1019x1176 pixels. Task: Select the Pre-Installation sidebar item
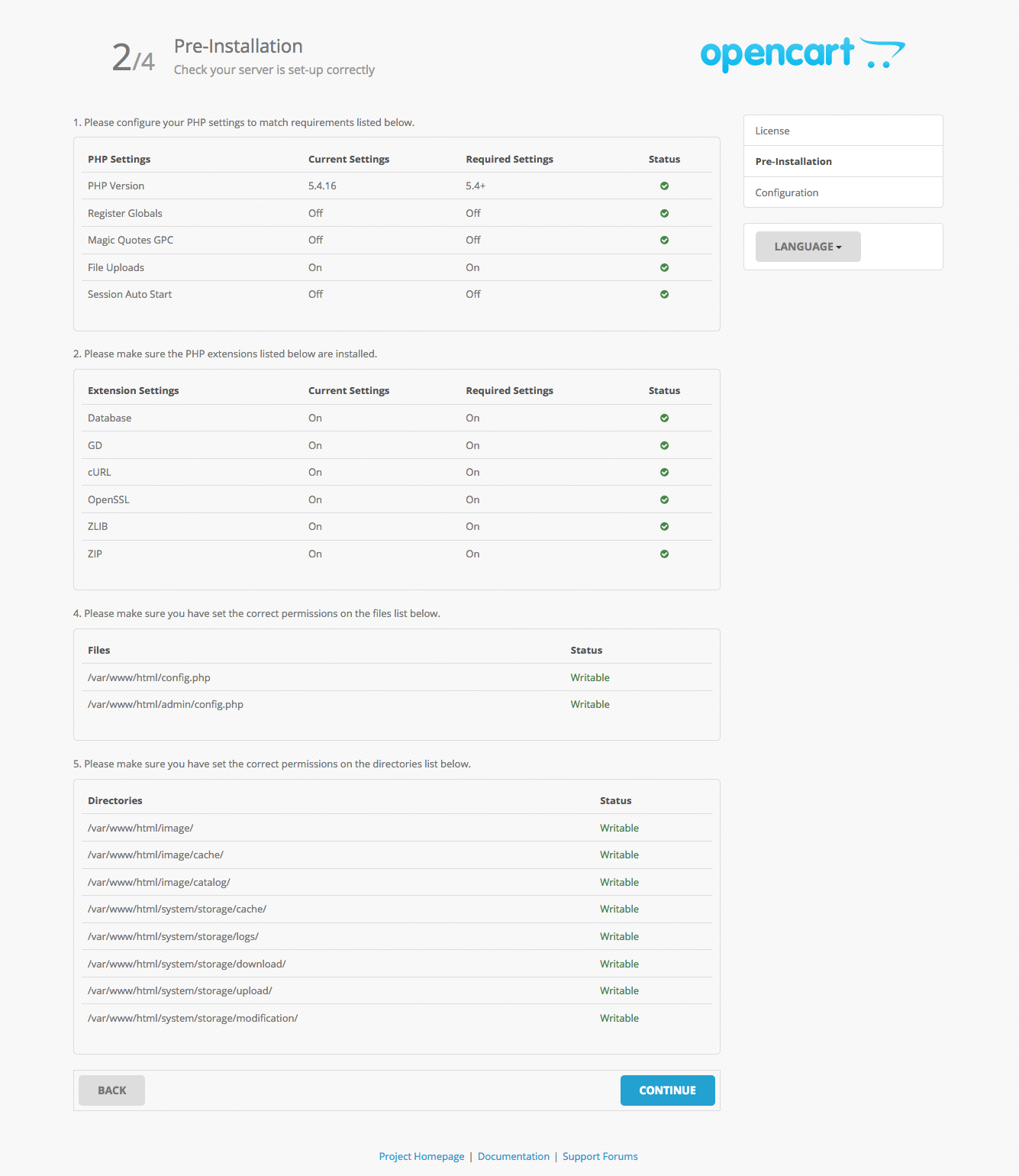[843, 161]
